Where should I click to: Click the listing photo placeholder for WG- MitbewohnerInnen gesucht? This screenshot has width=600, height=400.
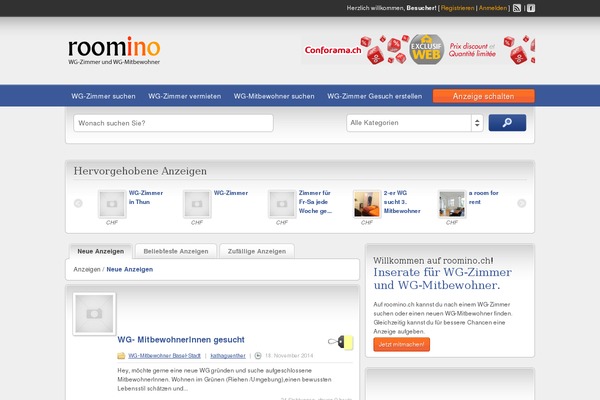point(95,314)
